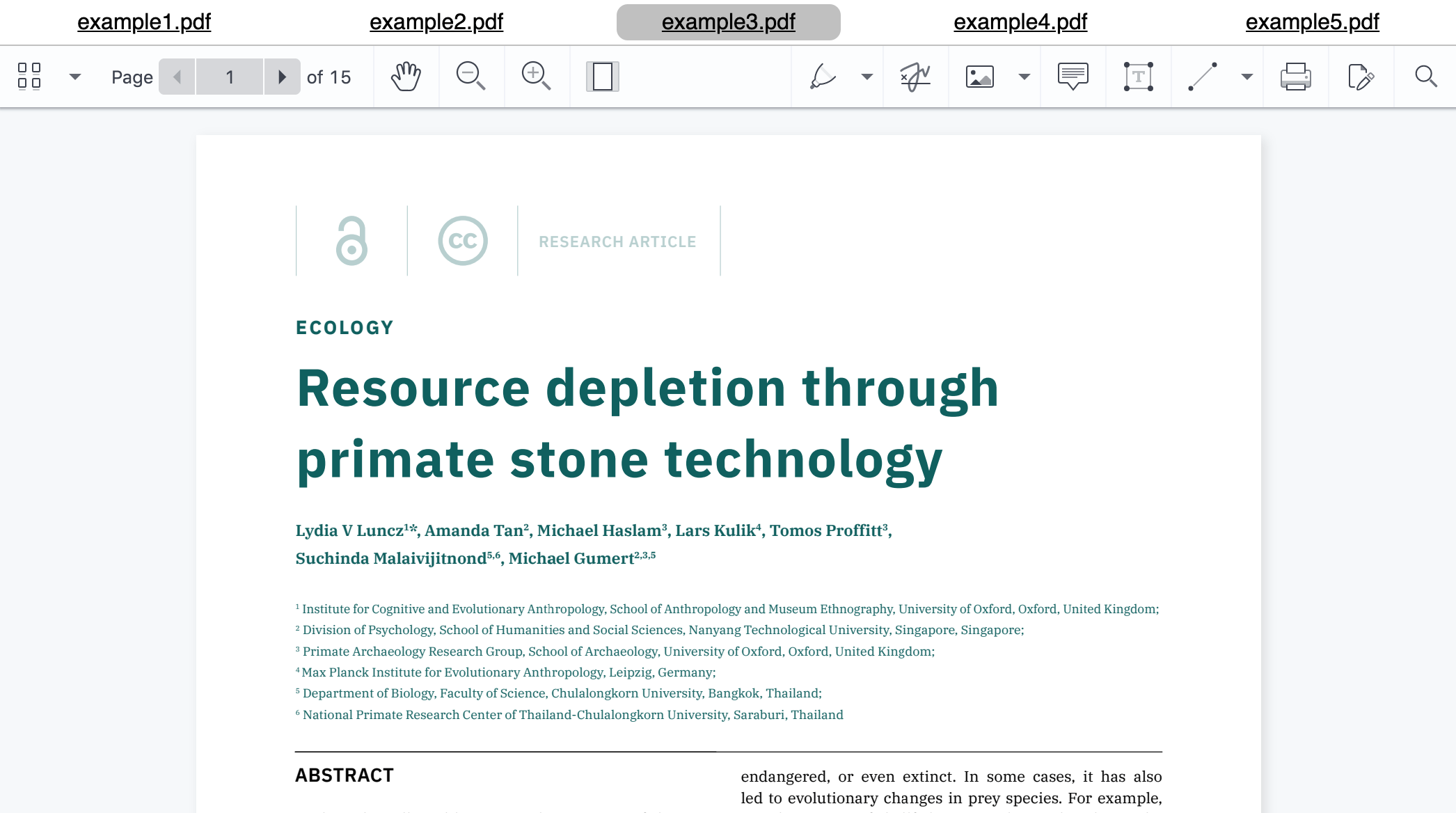Open the line tool shape dropdown
The width and height of the screenshot is (1456, 813).
[1245, 77]
